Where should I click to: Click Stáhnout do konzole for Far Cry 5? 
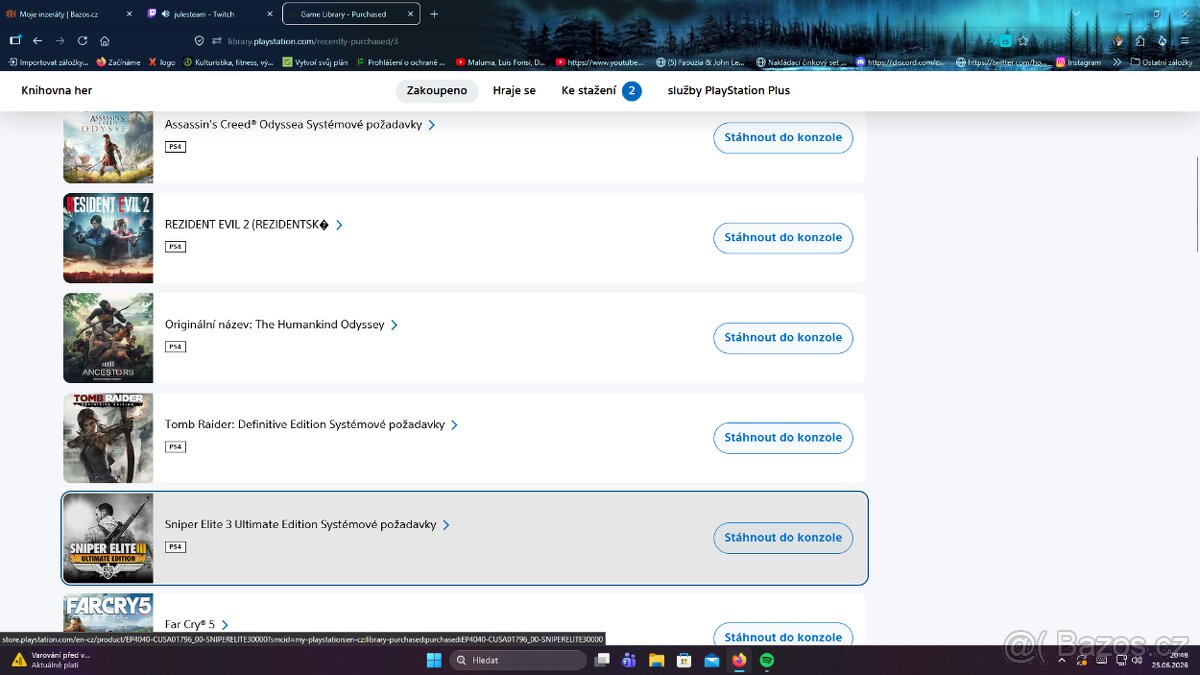tap(783, 636)
